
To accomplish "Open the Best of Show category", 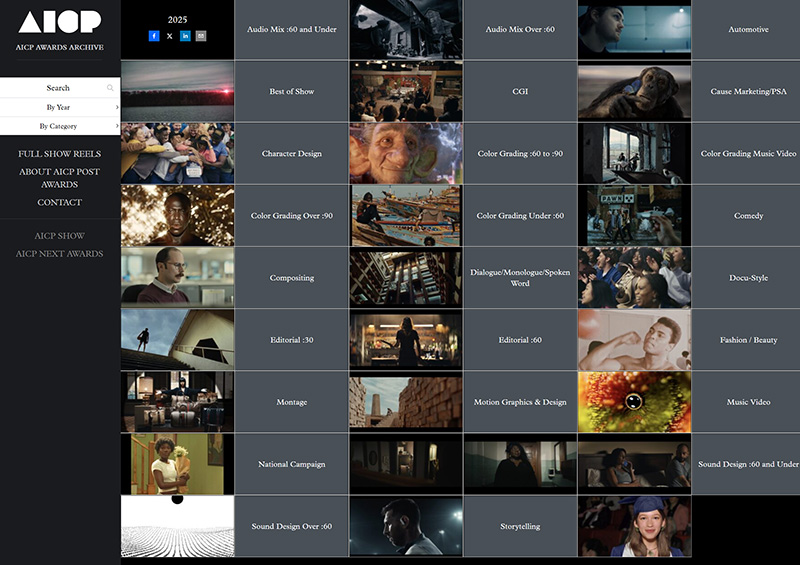I will (x=292, y=91).
